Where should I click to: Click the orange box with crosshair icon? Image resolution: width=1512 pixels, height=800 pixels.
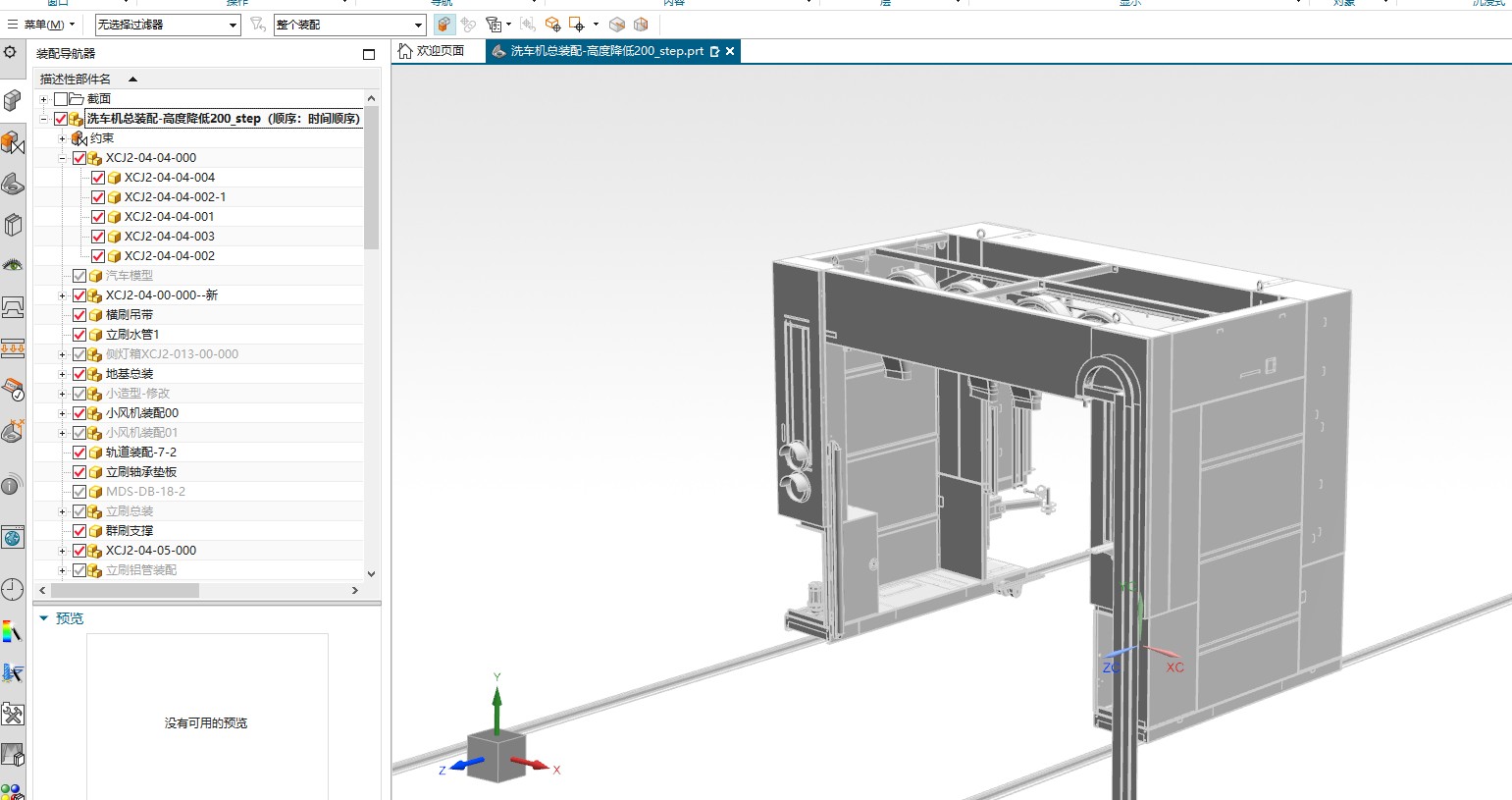[552, 25]
